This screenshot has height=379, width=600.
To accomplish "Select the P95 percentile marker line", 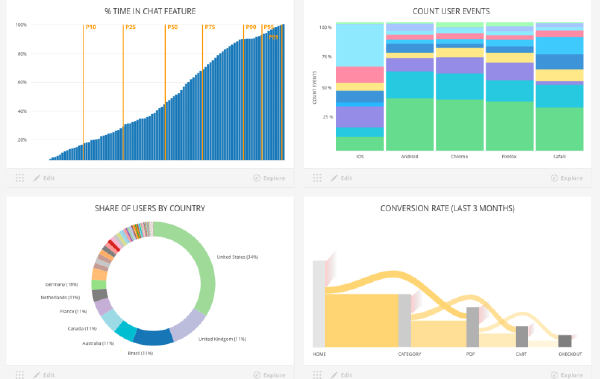I will (262, 92).
